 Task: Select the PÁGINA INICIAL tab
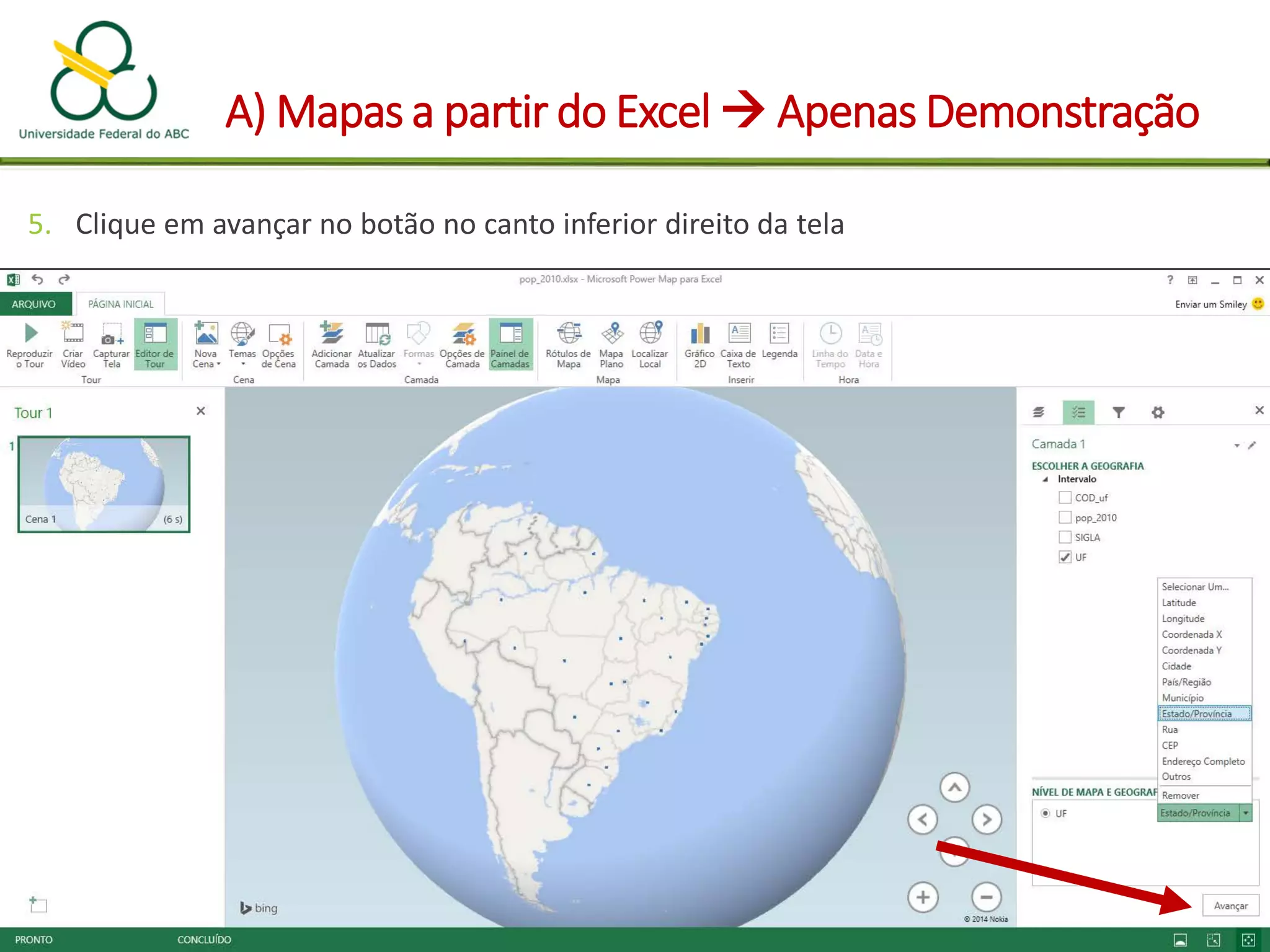coord(120,304)
